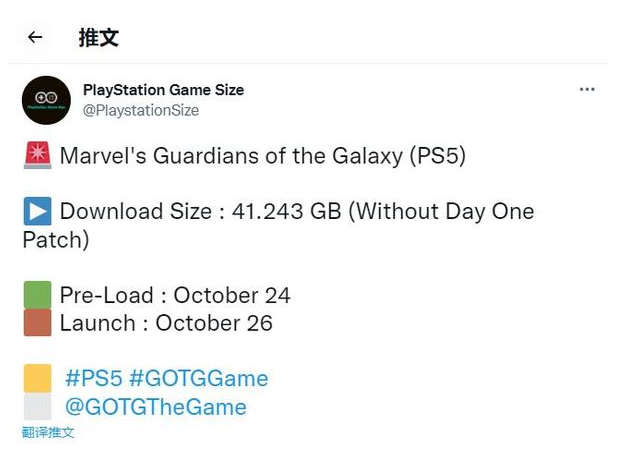Open the #GOTGGame hashtag

click(x=199, y=379)
